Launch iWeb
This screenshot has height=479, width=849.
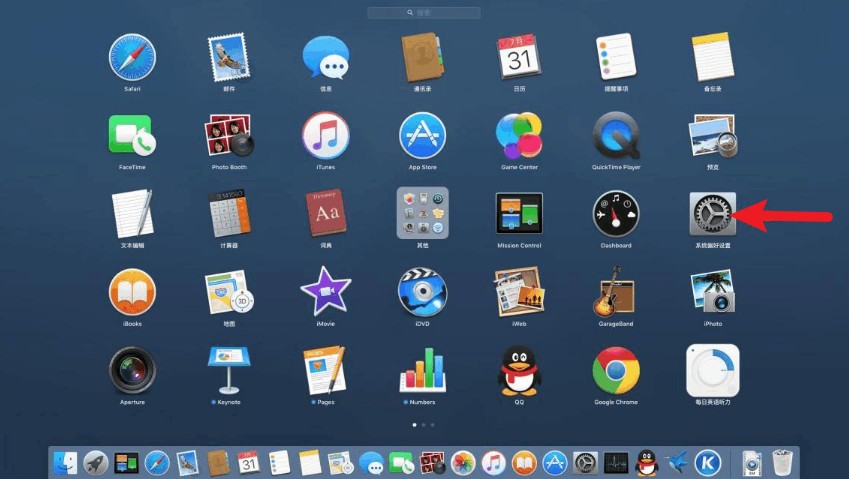pos(519,292)
